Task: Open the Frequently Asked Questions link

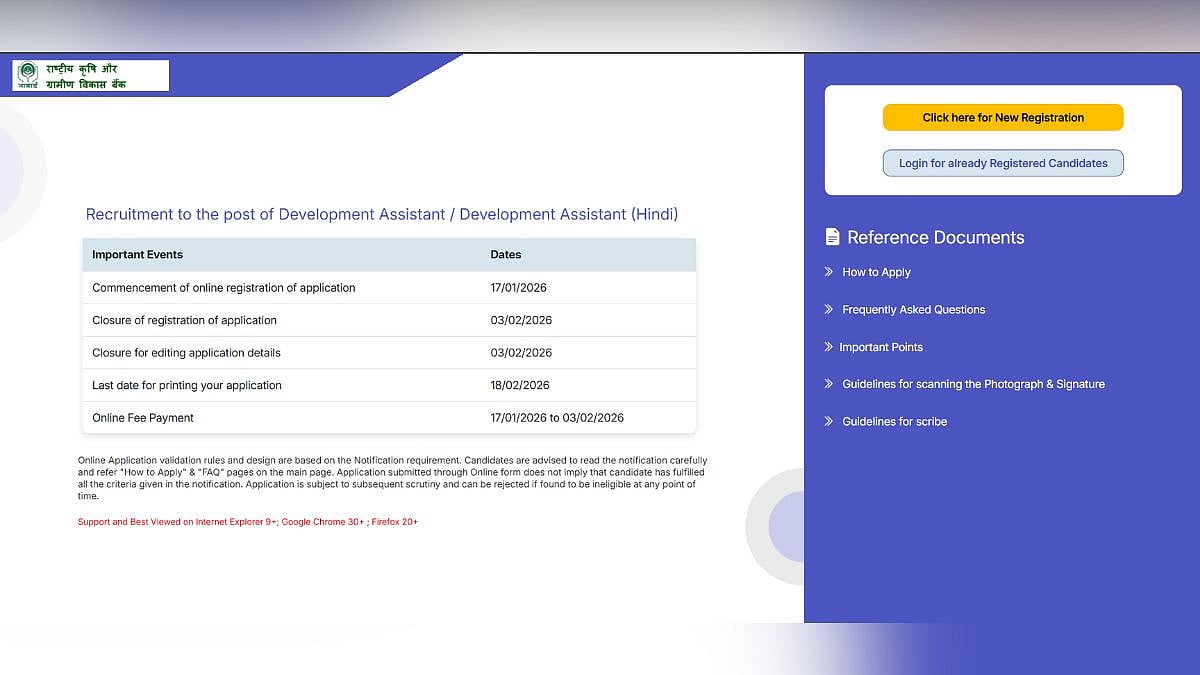Action: (x=913, y=309)
